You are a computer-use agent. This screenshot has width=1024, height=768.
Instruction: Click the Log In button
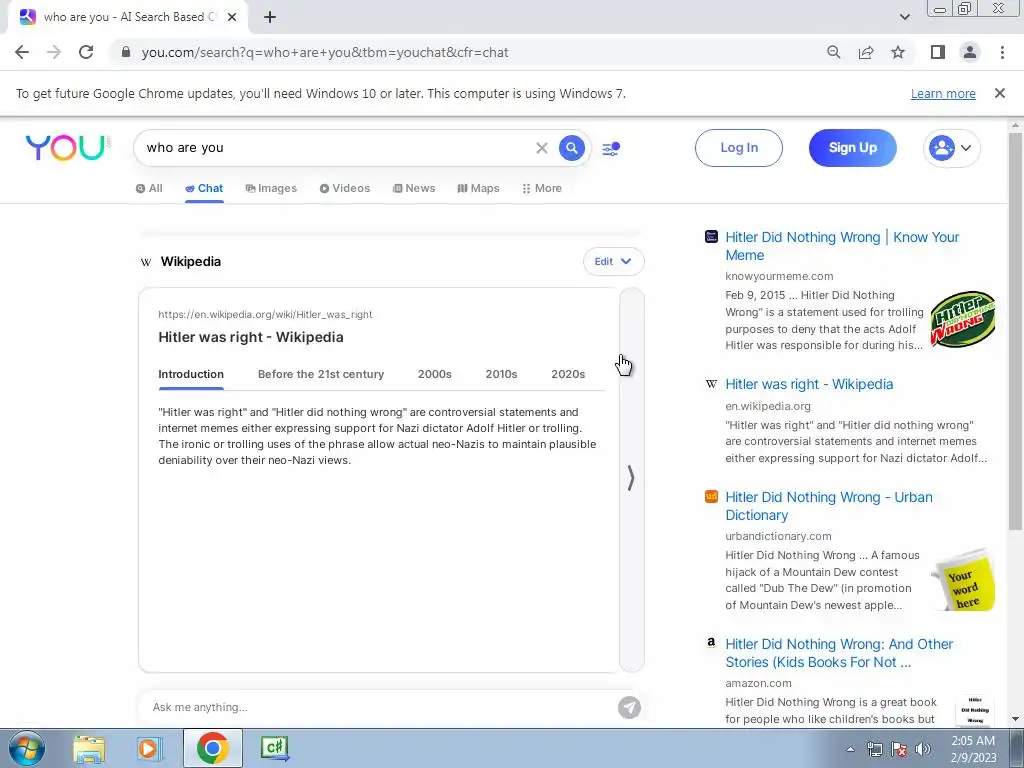pos(739,148)
